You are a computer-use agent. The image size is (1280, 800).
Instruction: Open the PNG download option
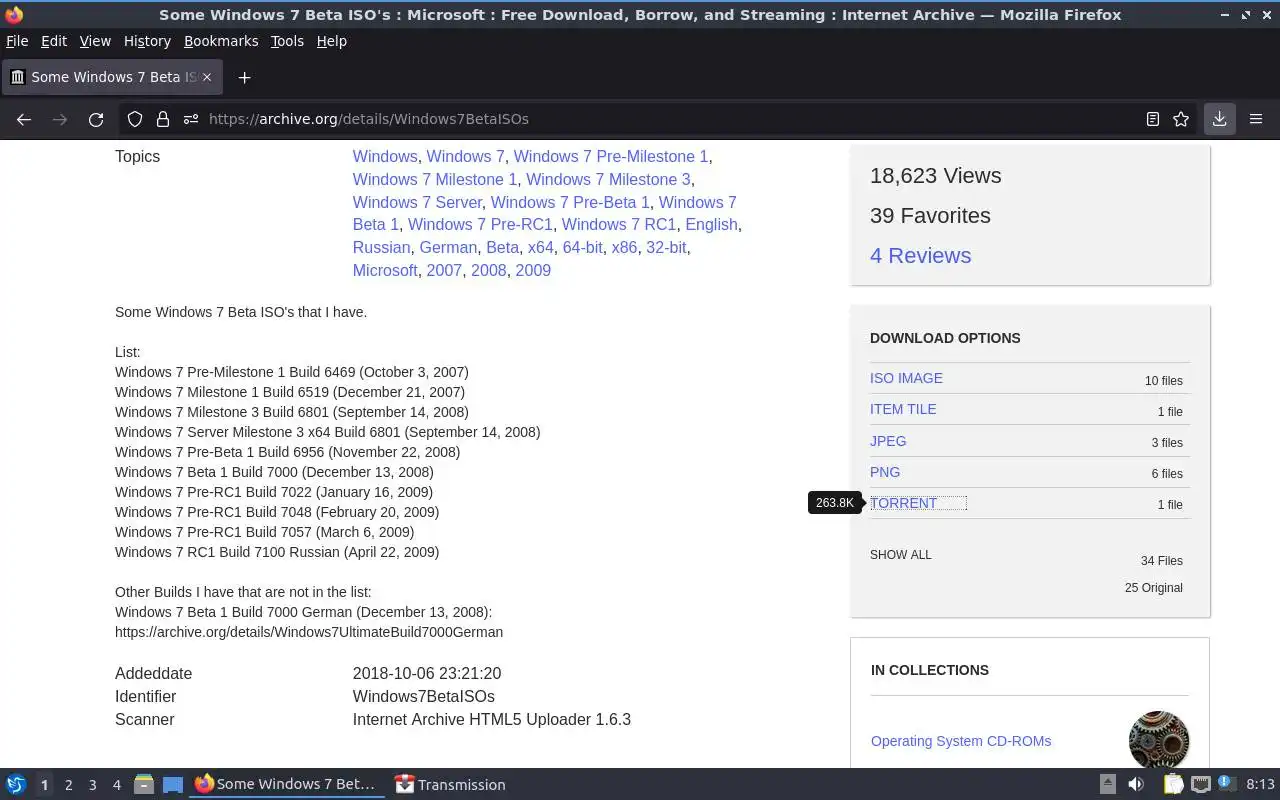[x=885, y=472]
